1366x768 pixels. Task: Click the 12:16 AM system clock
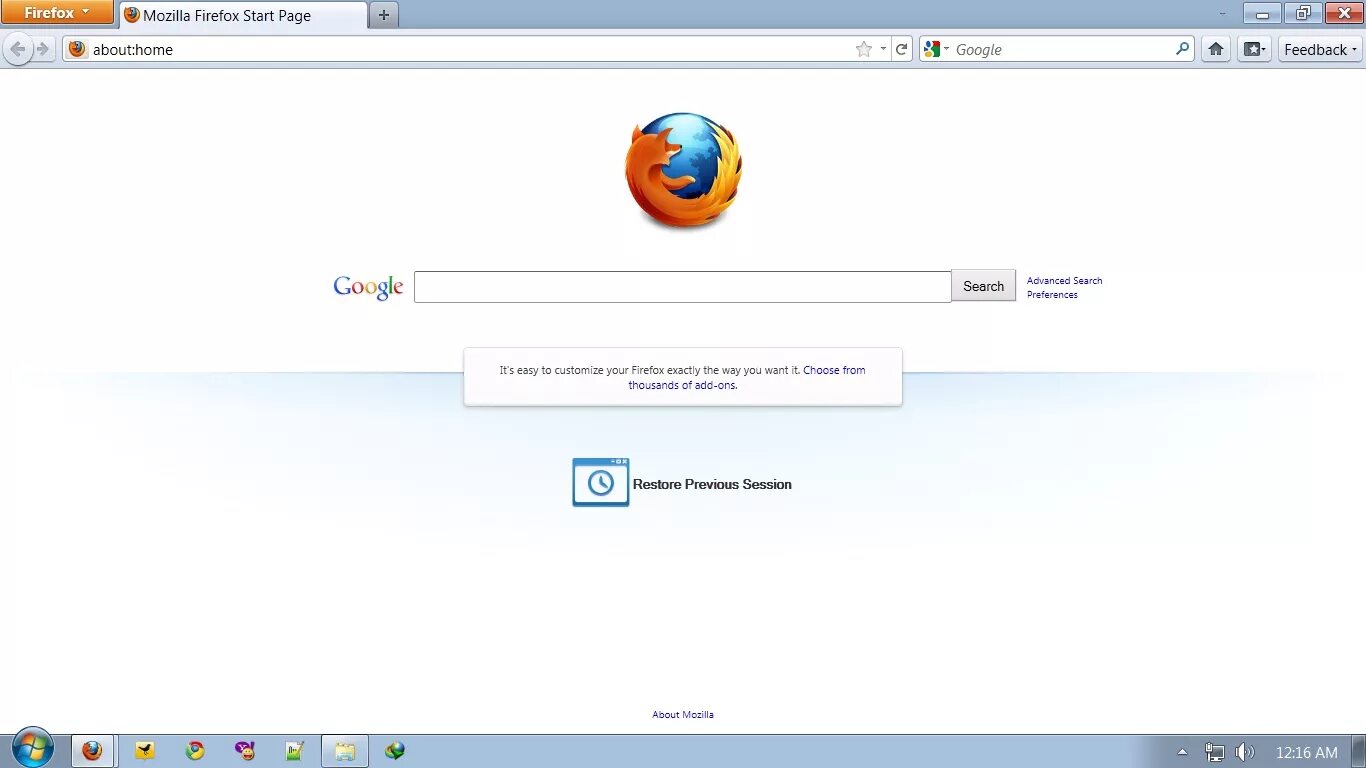click(1306, 752)
